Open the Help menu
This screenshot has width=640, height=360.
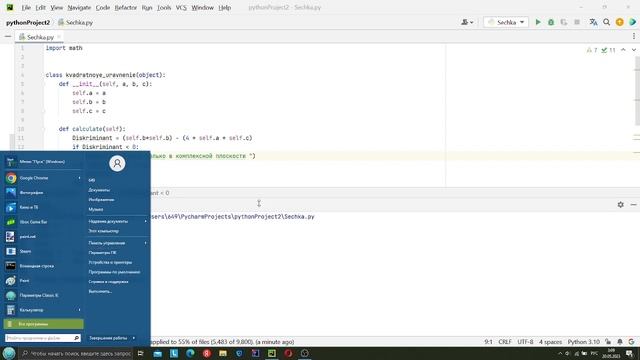pos(224,7)
